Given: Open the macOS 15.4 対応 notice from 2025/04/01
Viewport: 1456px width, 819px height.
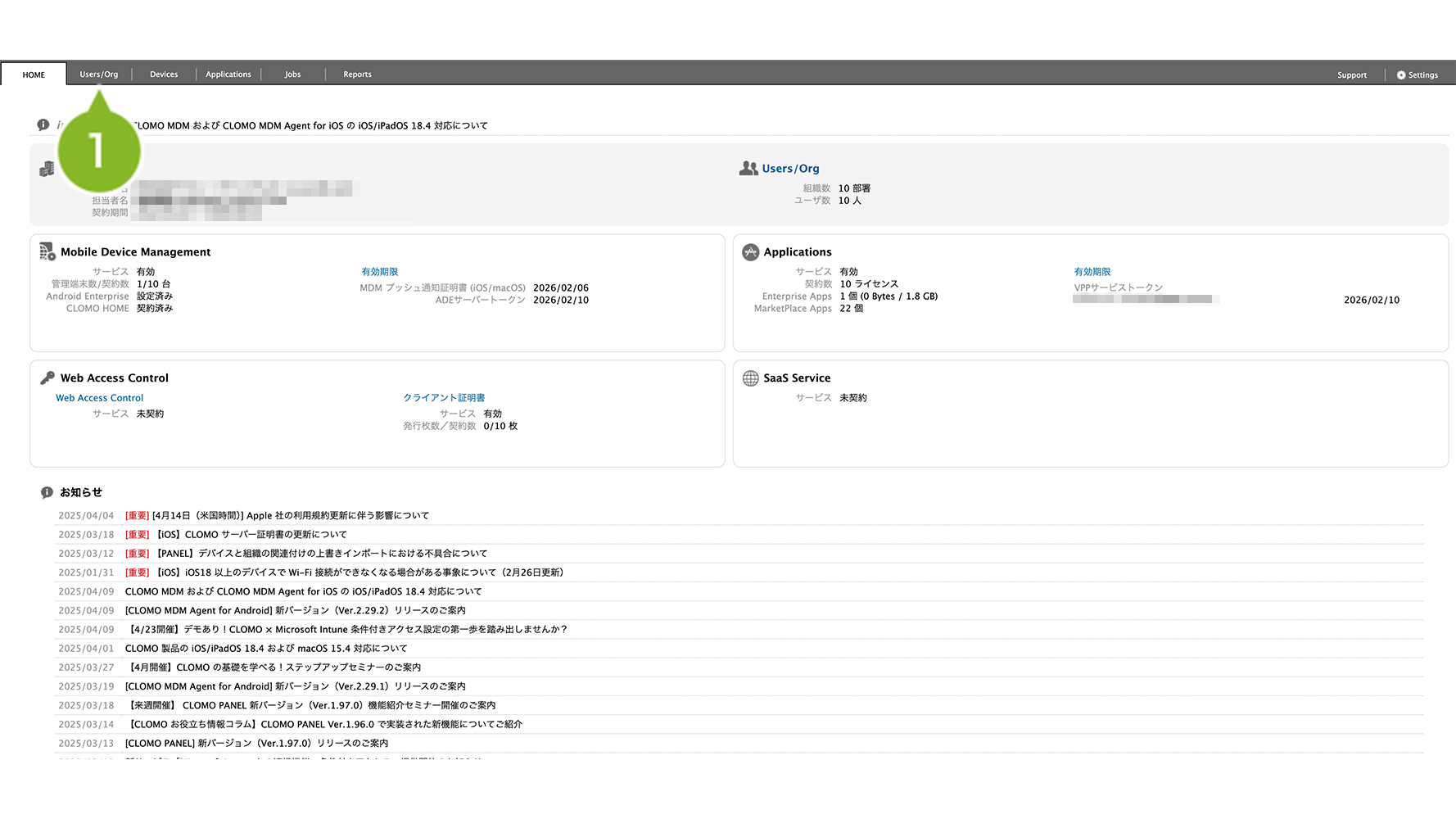Looking at the screenshot, I should [266, 648].
